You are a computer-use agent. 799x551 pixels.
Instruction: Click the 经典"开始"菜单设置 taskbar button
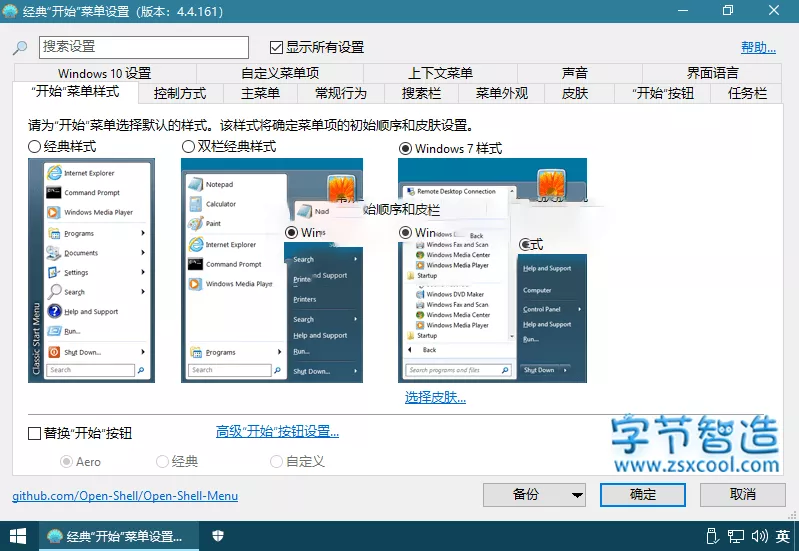pyautogui.click(x=119, y=536)
